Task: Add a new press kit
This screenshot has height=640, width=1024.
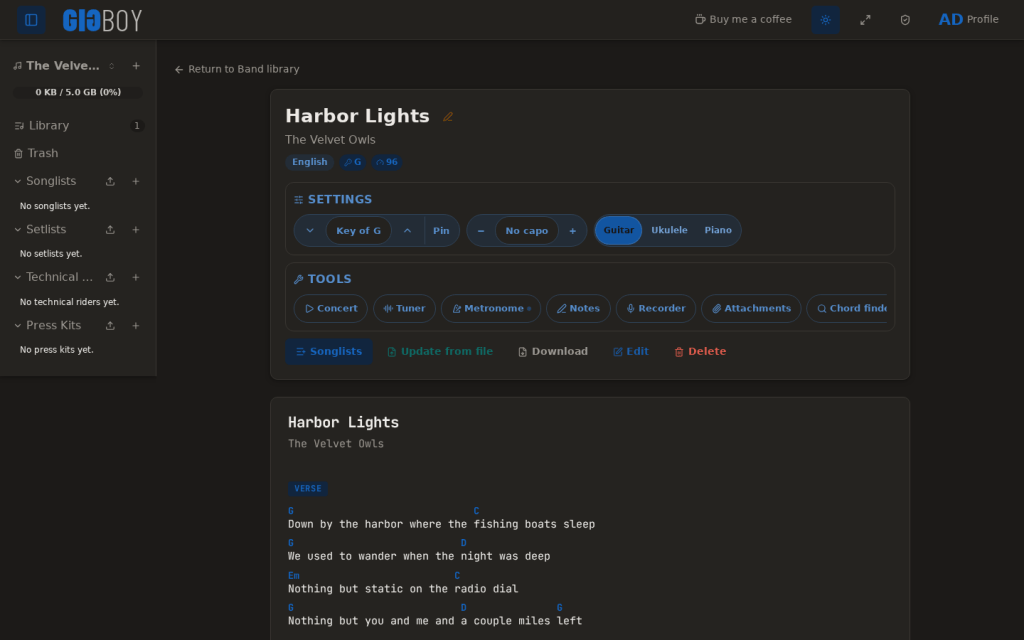Action: [x=136, y=326]
